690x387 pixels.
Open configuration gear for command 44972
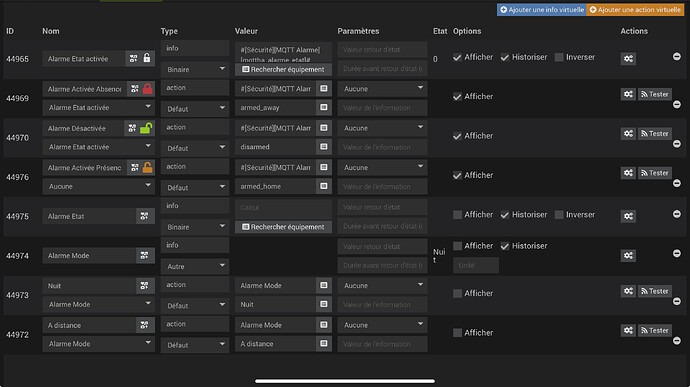[628, 330]
